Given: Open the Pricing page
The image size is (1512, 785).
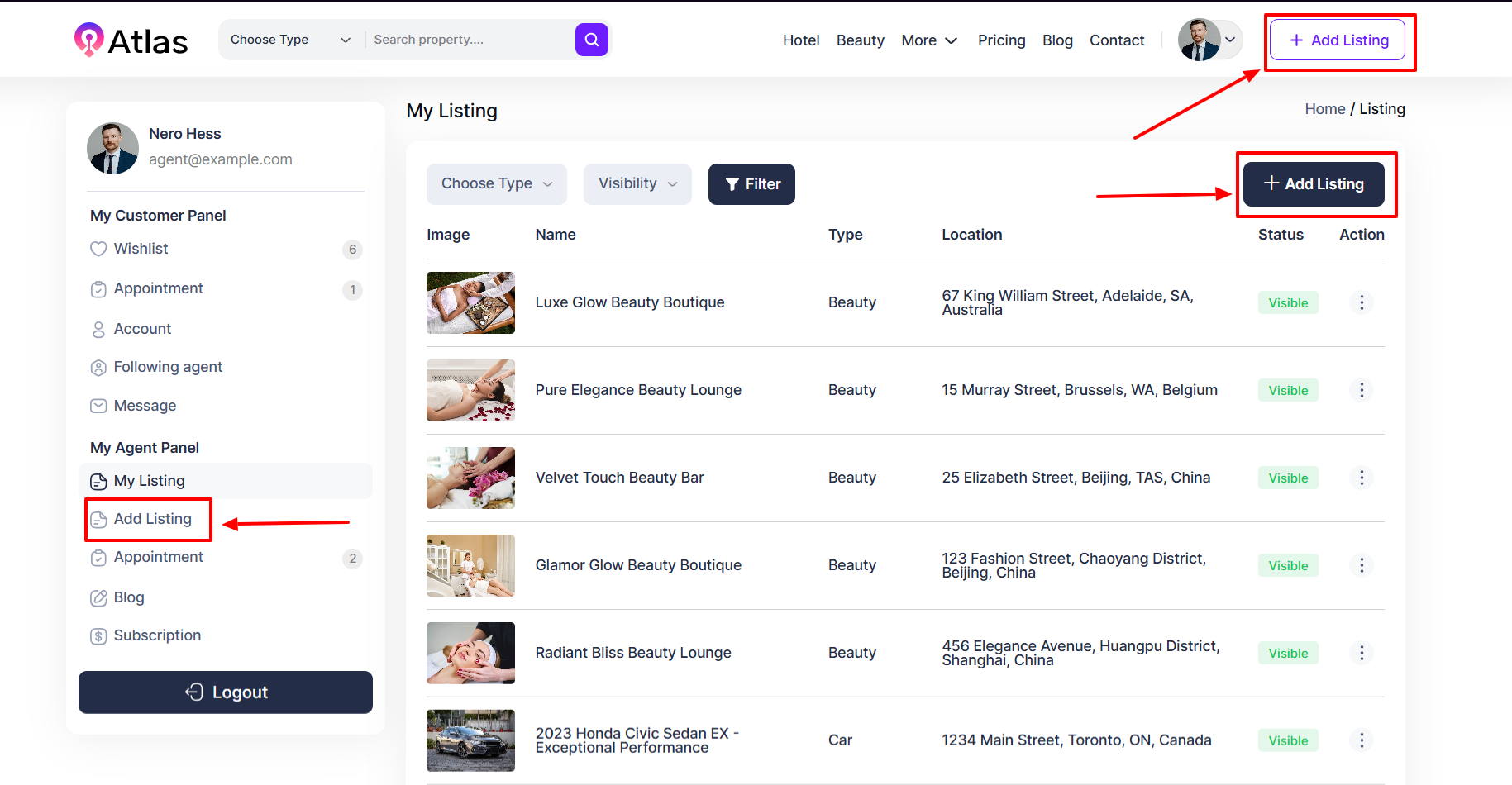Looking at the screenshot, I should click(1001, 40).
